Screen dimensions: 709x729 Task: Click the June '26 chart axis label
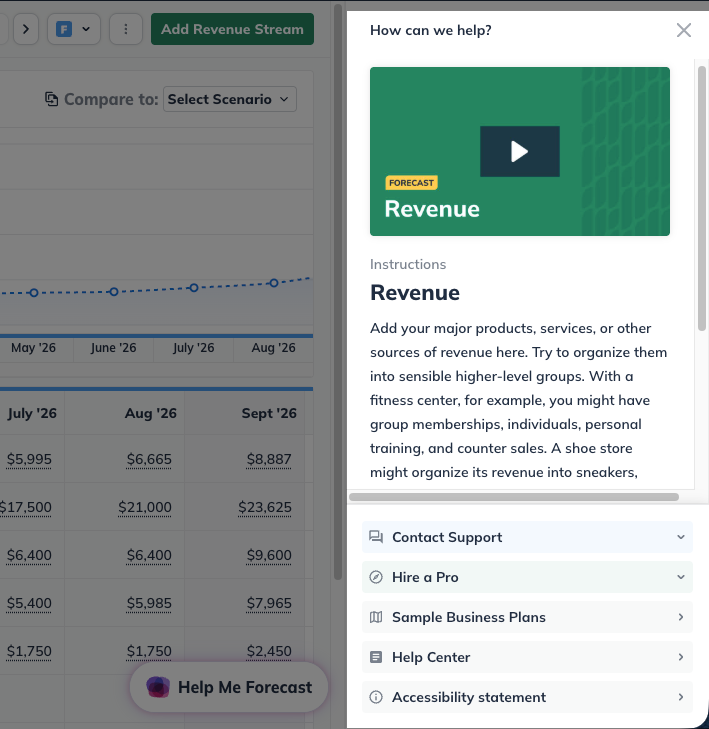(x=113, y=348)
